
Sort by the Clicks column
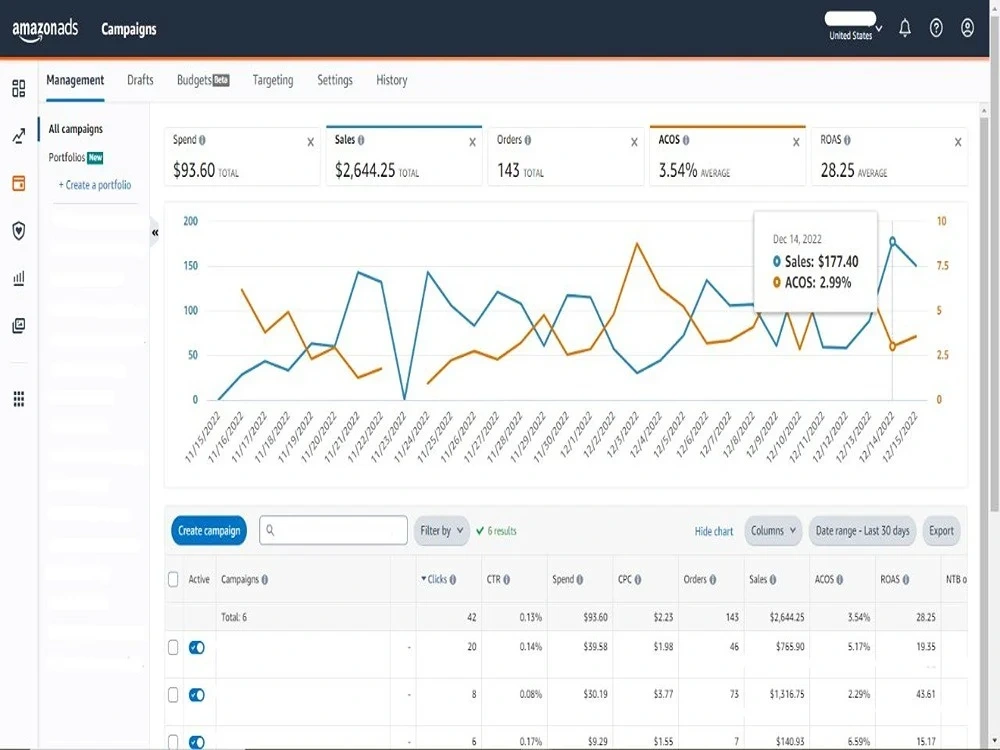click(438, 579)
